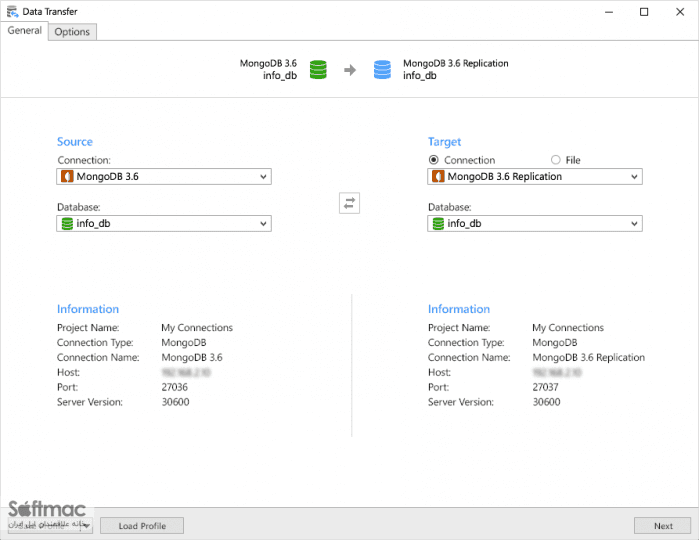The width and height of the screenshot is (699, 540).
Task: Click the target Connection Type value MongoDB
Action: pyautogui.click(x=555, y=343)
